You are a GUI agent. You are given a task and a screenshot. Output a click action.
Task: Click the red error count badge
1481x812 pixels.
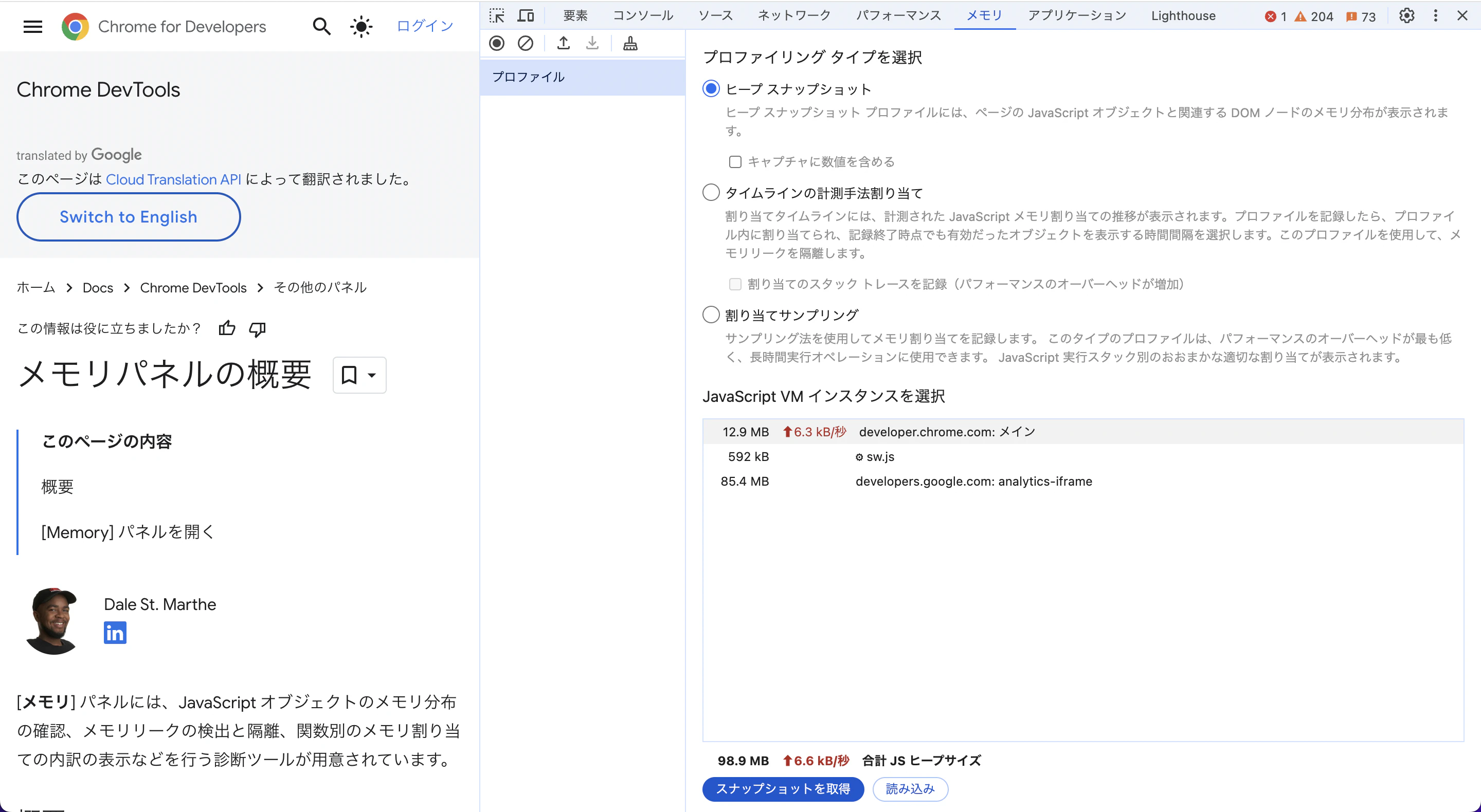[x=1275, y=16]
